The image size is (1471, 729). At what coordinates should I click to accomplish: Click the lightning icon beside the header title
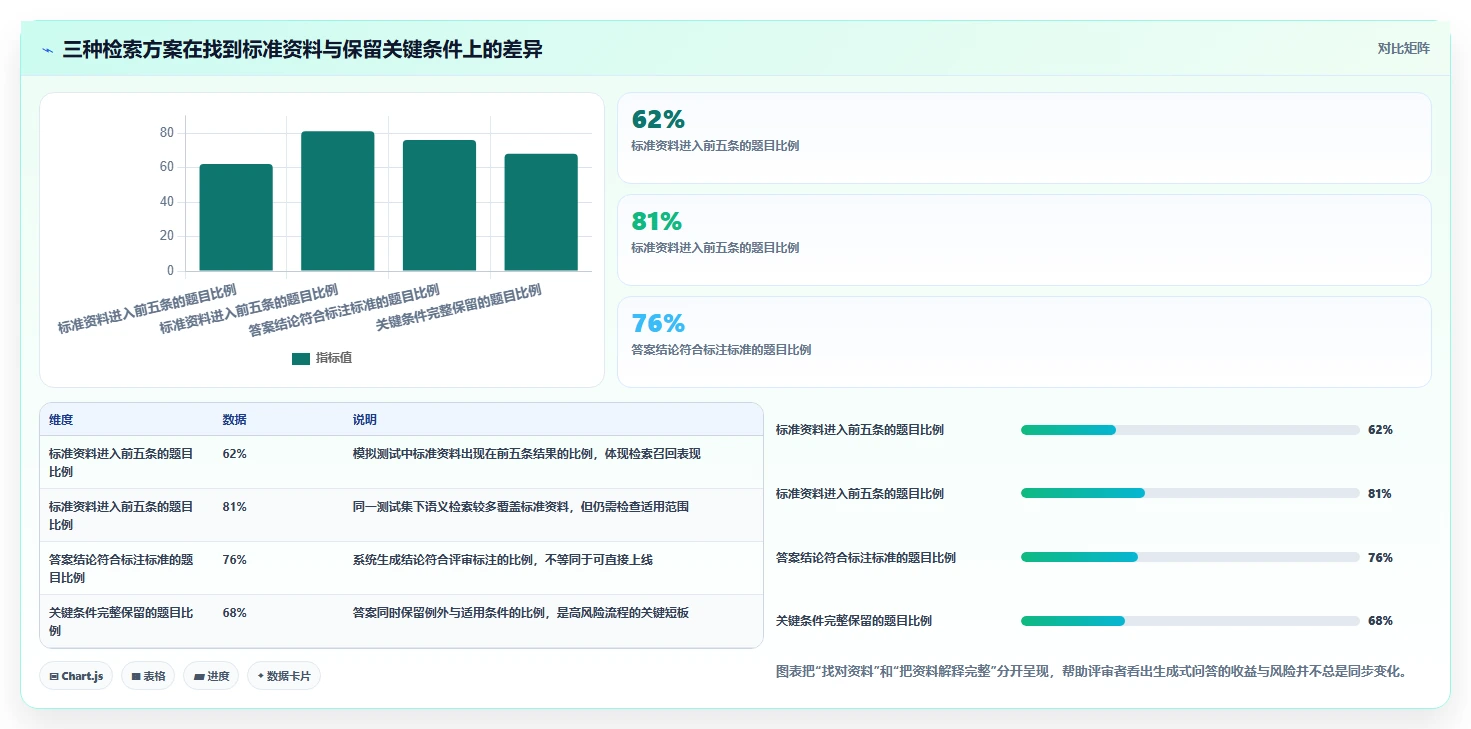click(48, 50)
